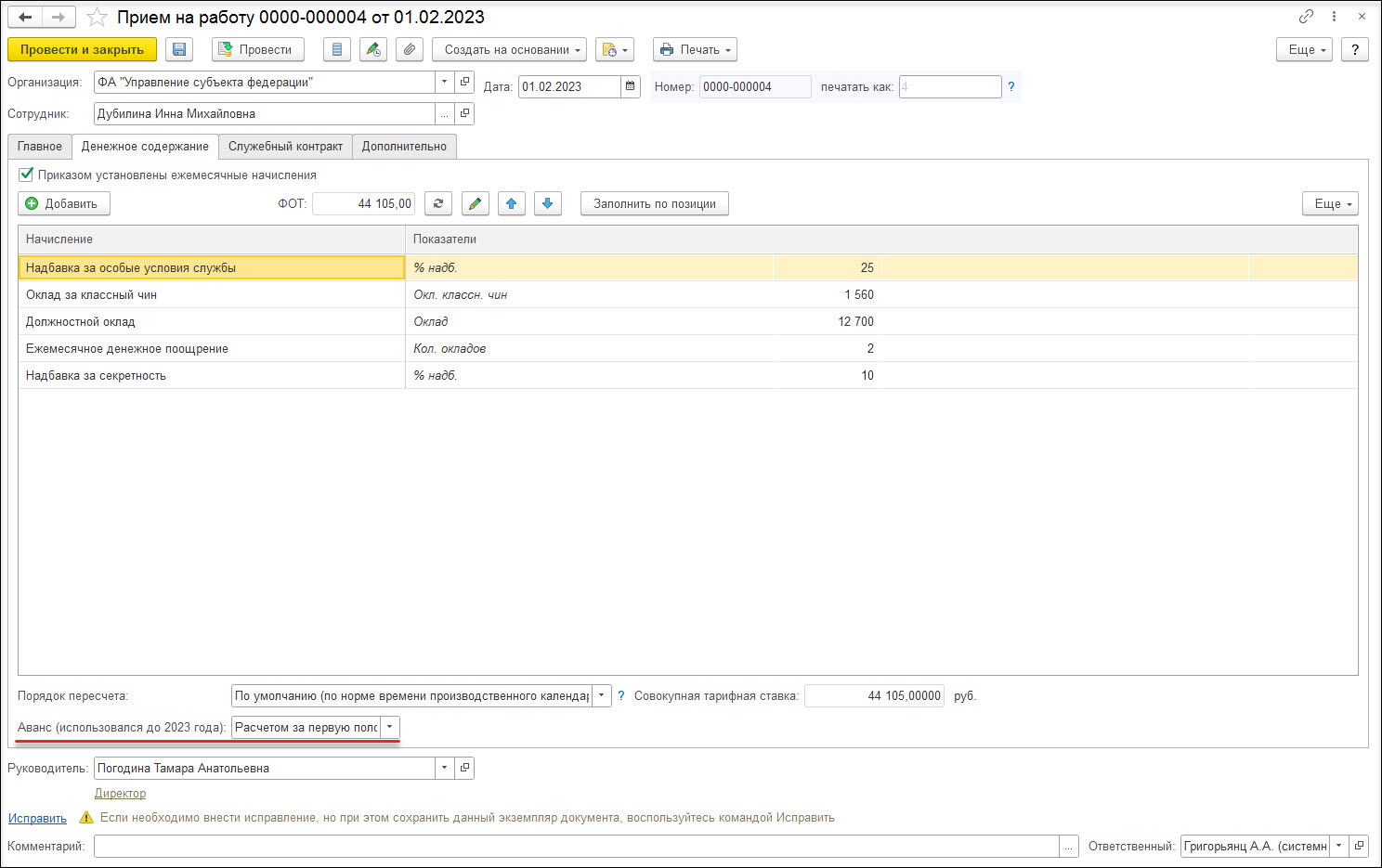The image size is (1382, 868).
Task: Click into the Комментарий field
Action: [x=577, y=846]
